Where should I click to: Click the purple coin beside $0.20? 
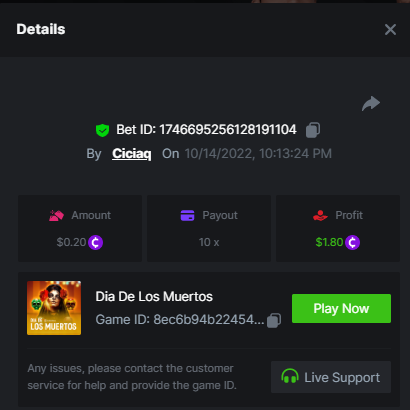coord(95,242)
